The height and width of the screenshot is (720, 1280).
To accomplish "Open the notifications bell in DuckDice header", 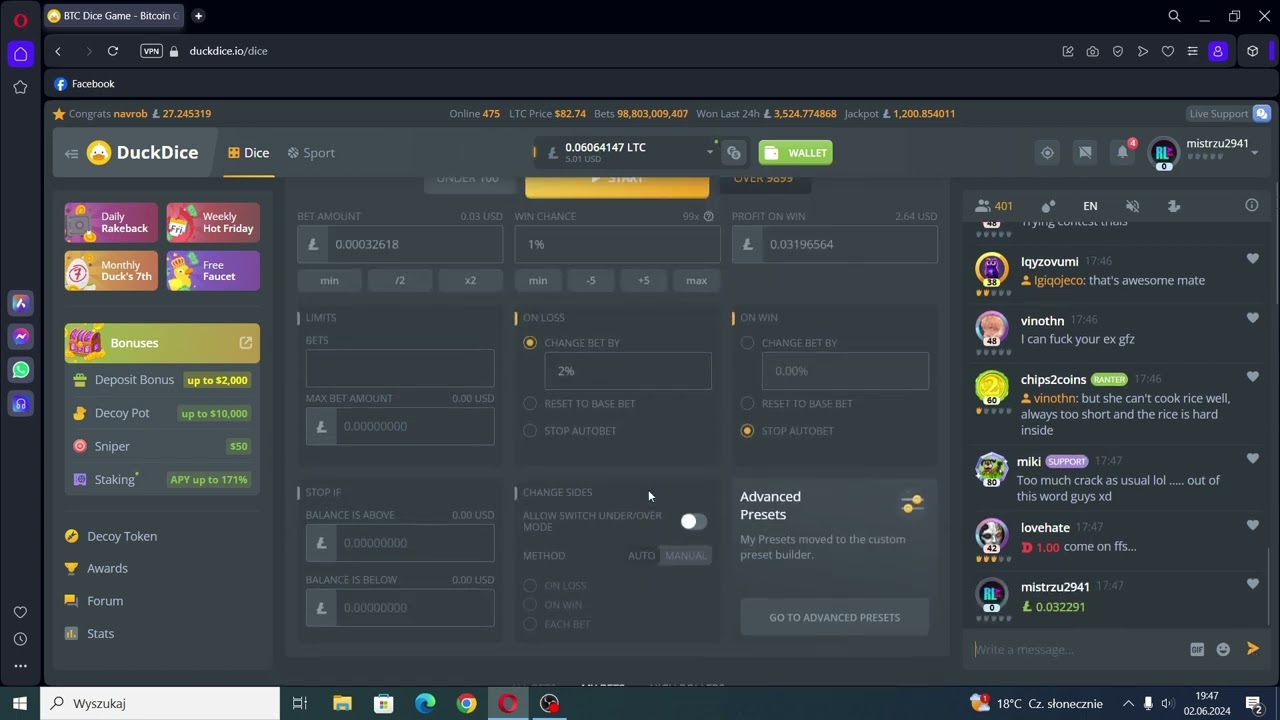I will point(1123,152).
